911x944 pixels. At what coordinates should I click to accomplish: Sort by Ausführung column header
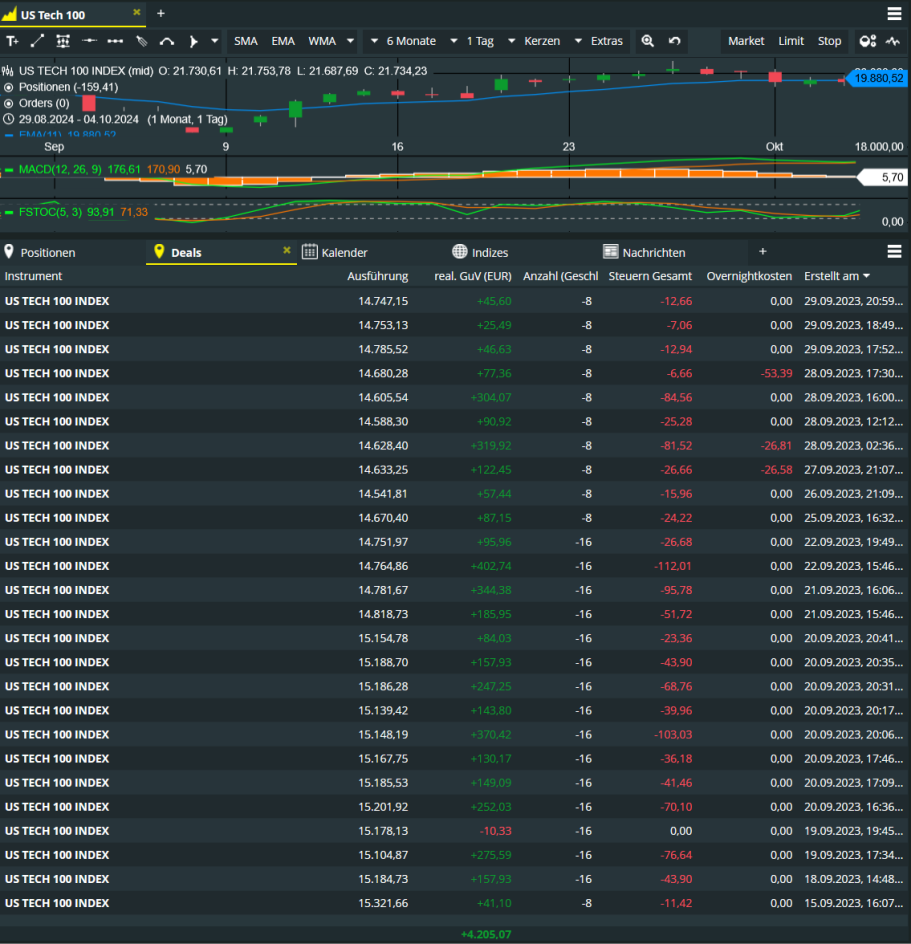(378, 276)
